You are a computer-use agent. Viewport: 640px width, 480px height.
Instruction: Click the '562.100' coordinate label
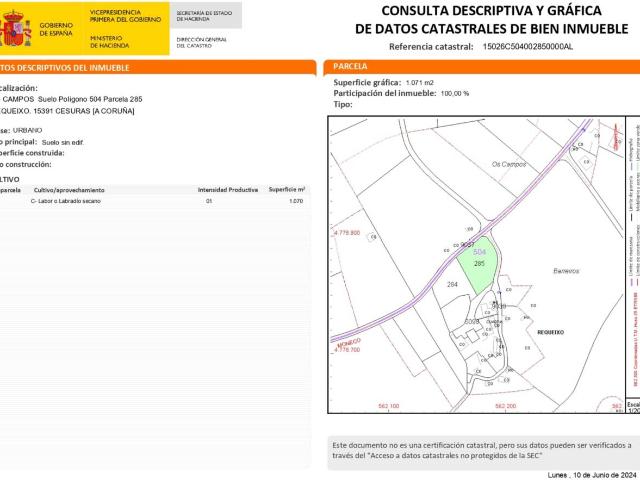click(389, 406)
